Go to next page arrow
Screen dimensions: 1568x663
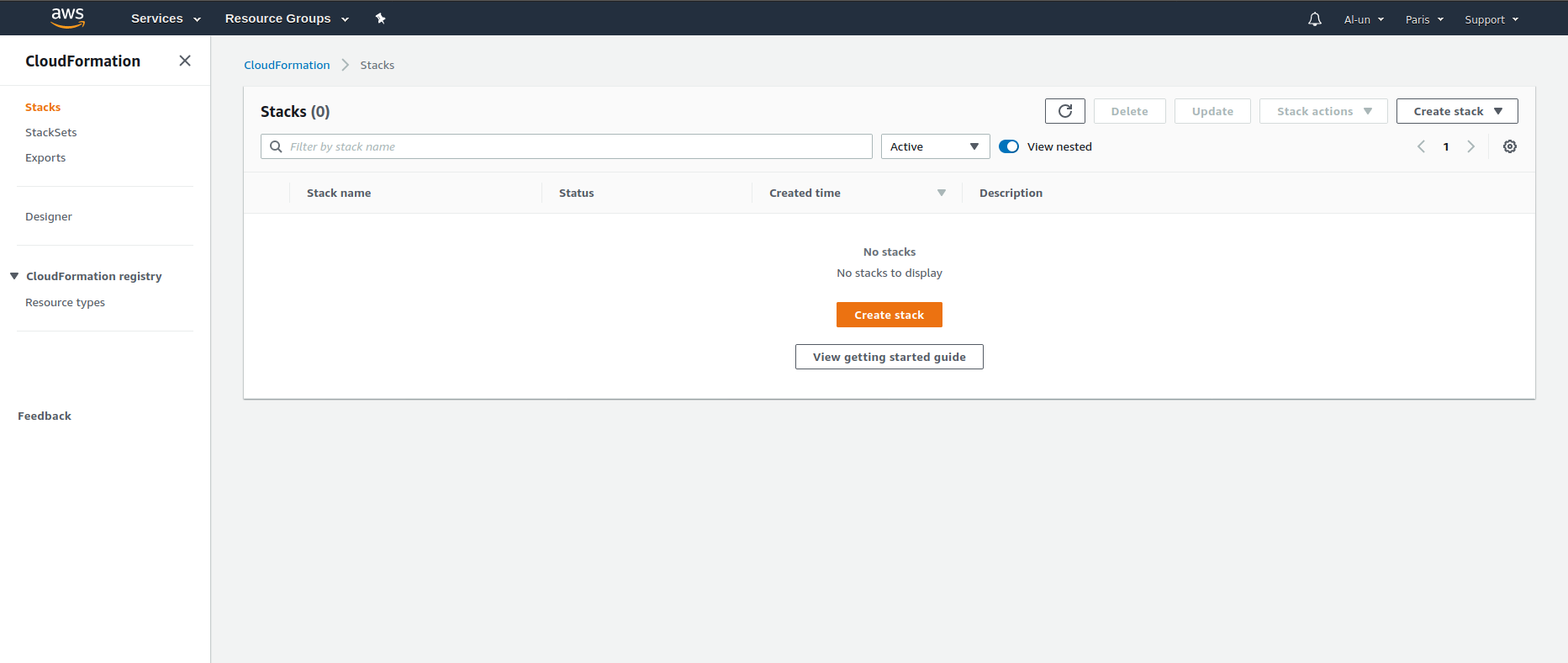1471,146
